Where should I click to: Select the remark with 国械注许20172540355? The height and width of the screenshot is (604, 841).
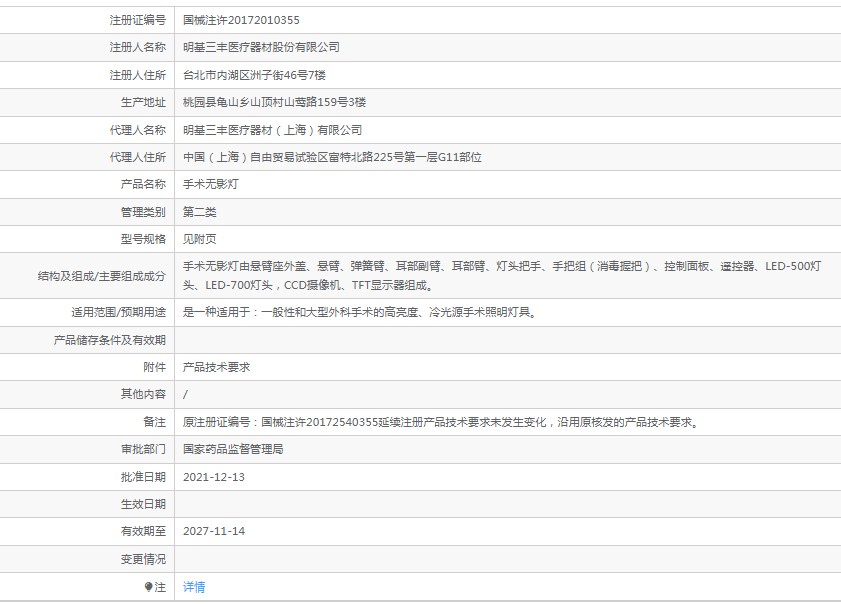[x=442, y=422]
